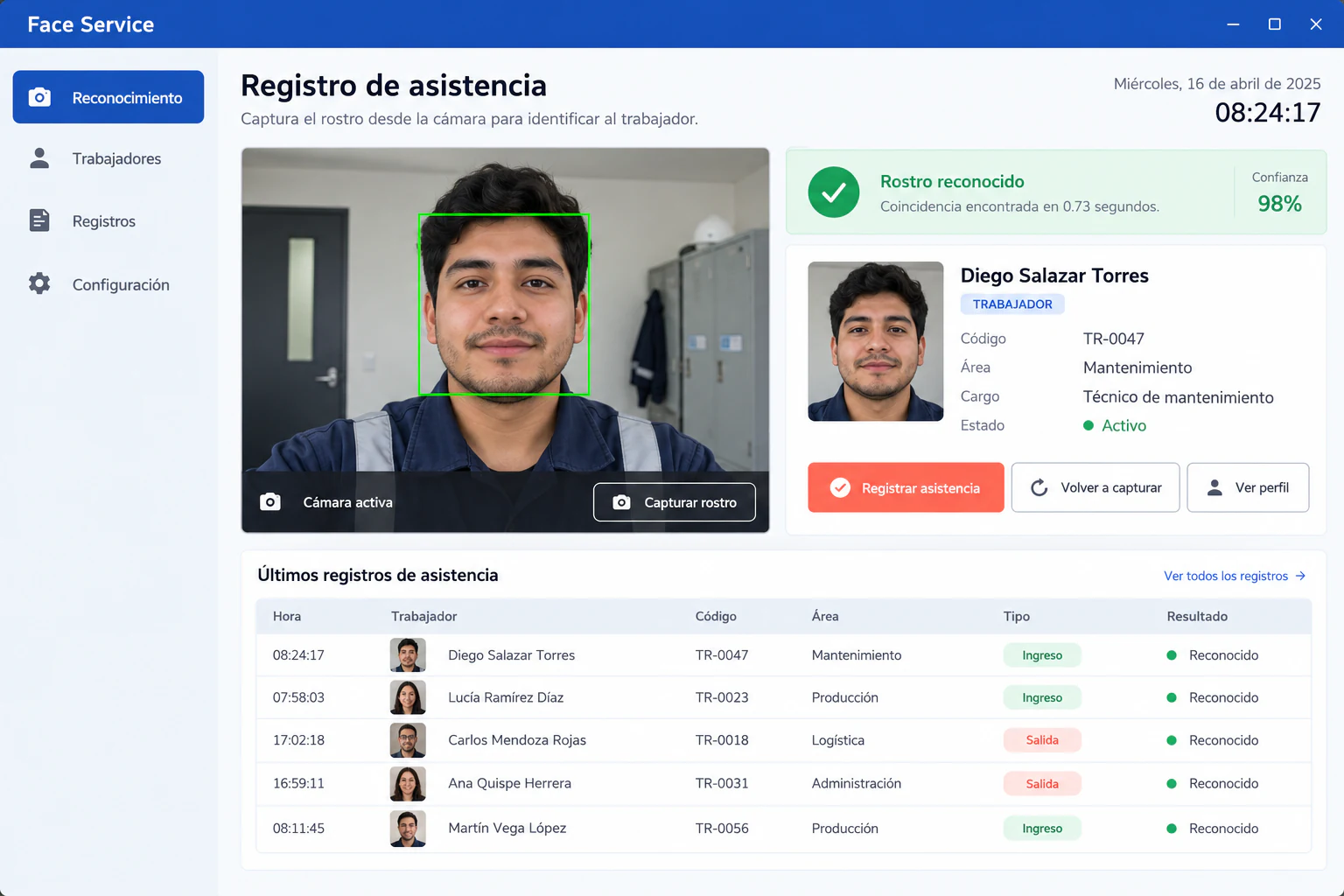1344x896 pixels.
Task: Click Reconocido result for Martín Vega López
Action: (x=1223, y=829)
